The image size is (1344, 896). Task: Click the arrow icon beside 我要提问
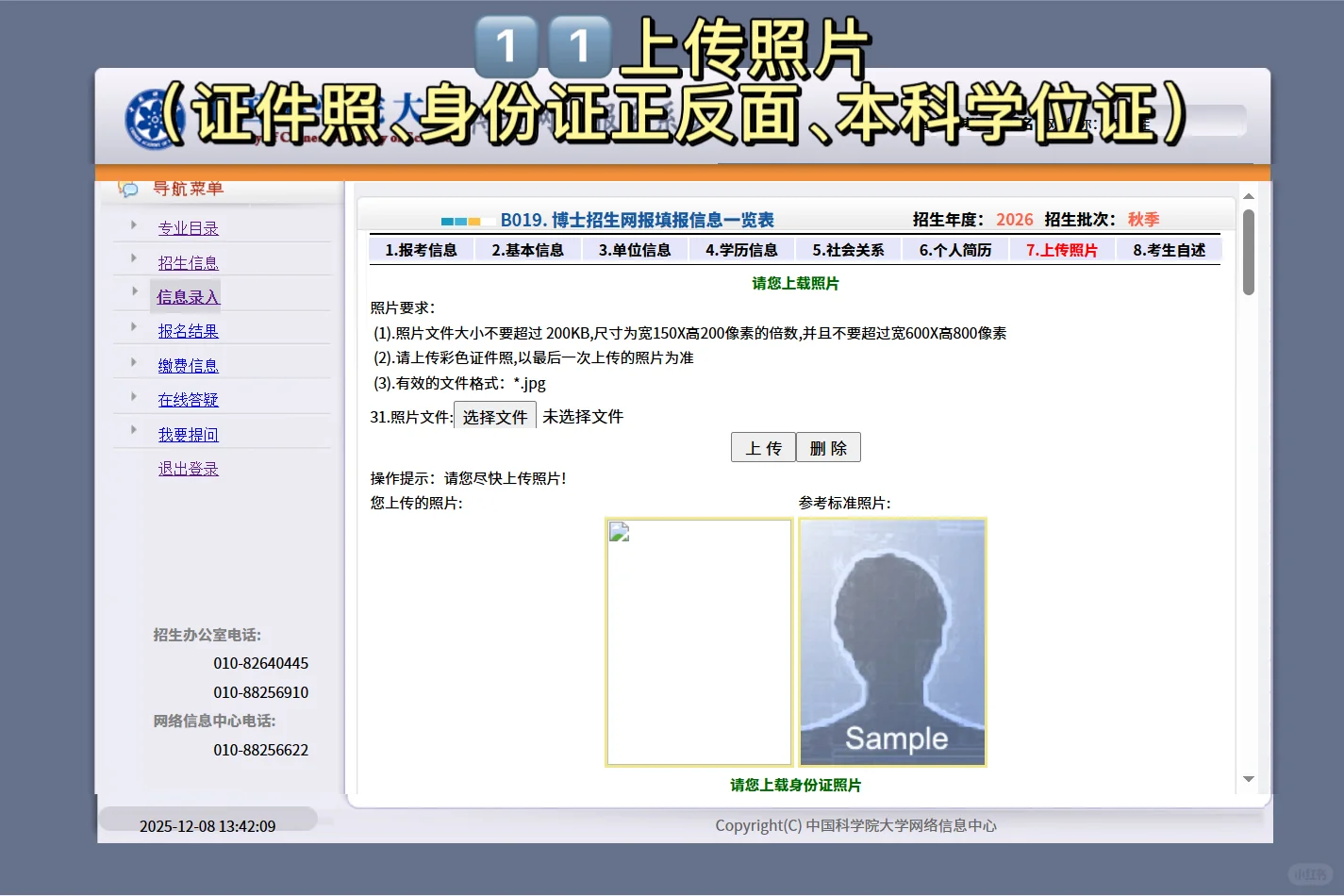pyautogui.click(x=133, y=431)
